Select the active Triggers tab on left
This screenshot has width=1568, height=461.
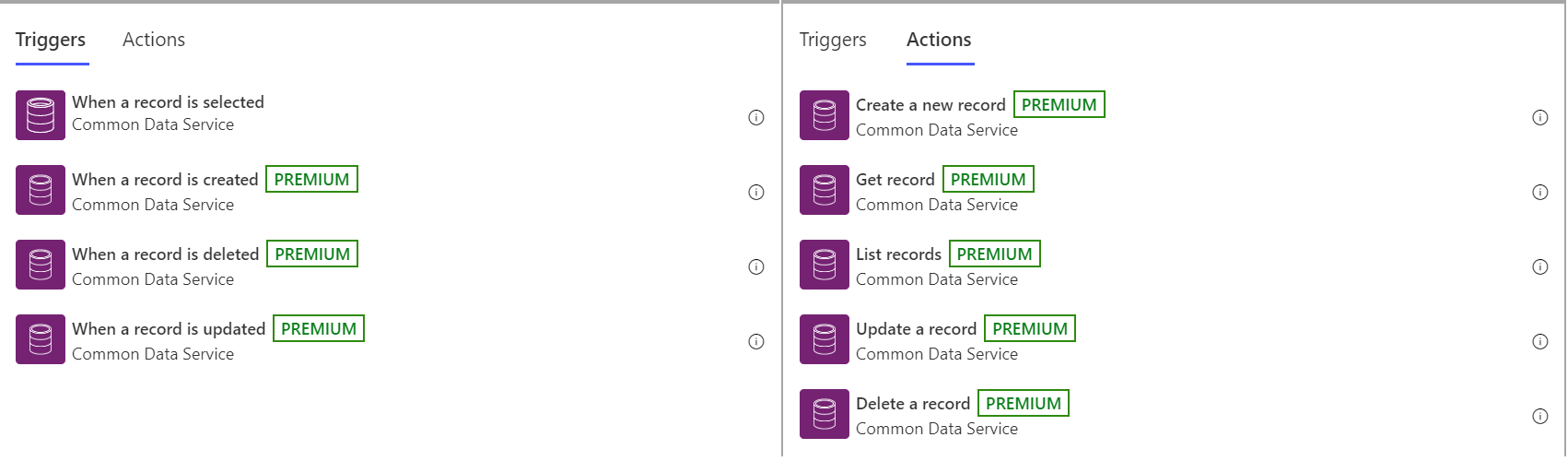click(x=51, y=40)
